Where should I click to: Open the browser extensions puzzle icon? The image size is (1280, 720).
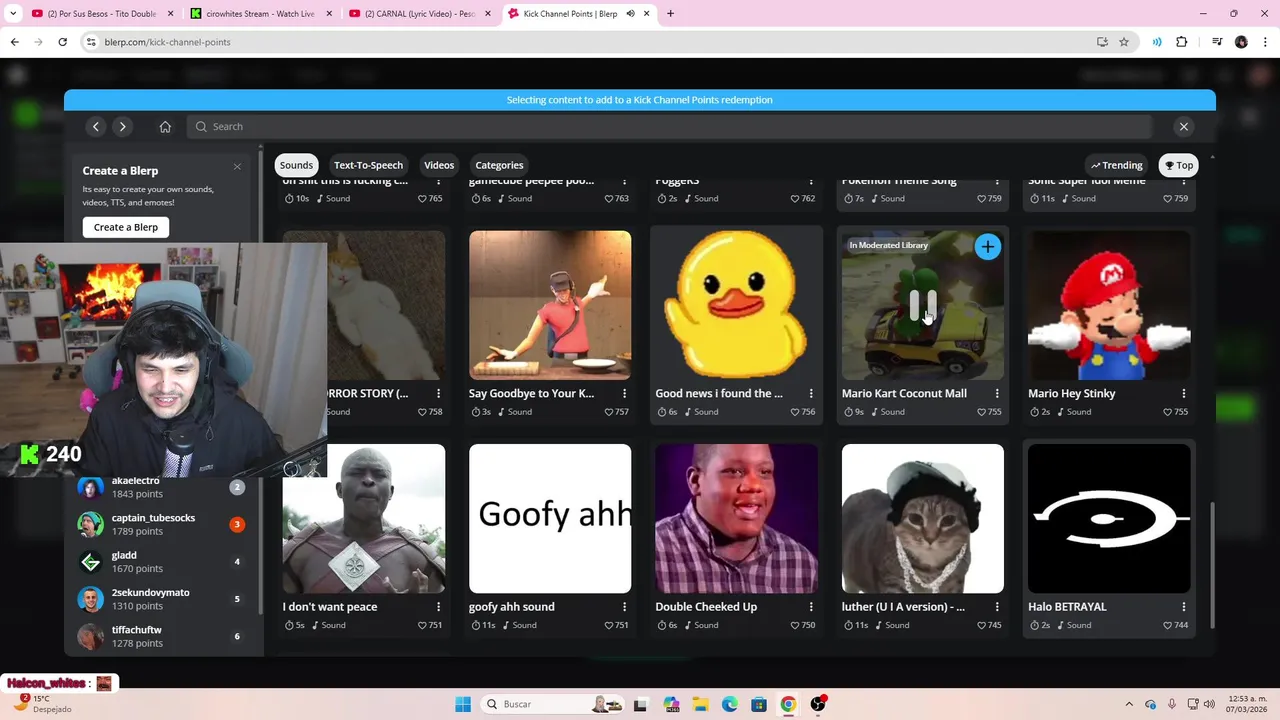[x=1182, y=42]
